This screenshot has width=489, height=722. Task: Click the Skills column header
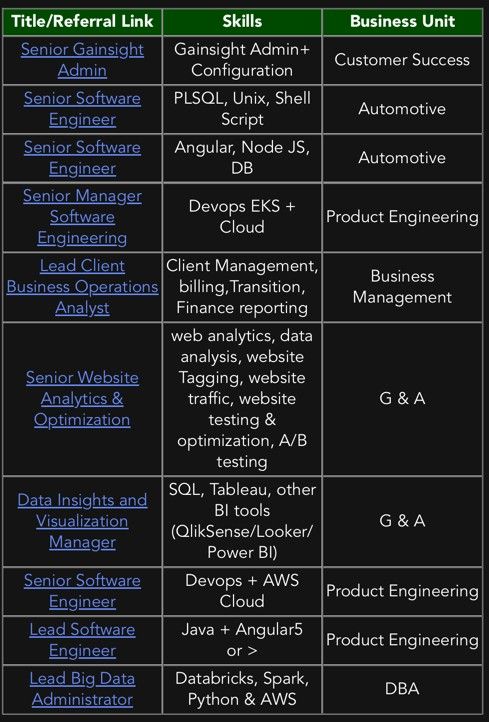(242, 21)
